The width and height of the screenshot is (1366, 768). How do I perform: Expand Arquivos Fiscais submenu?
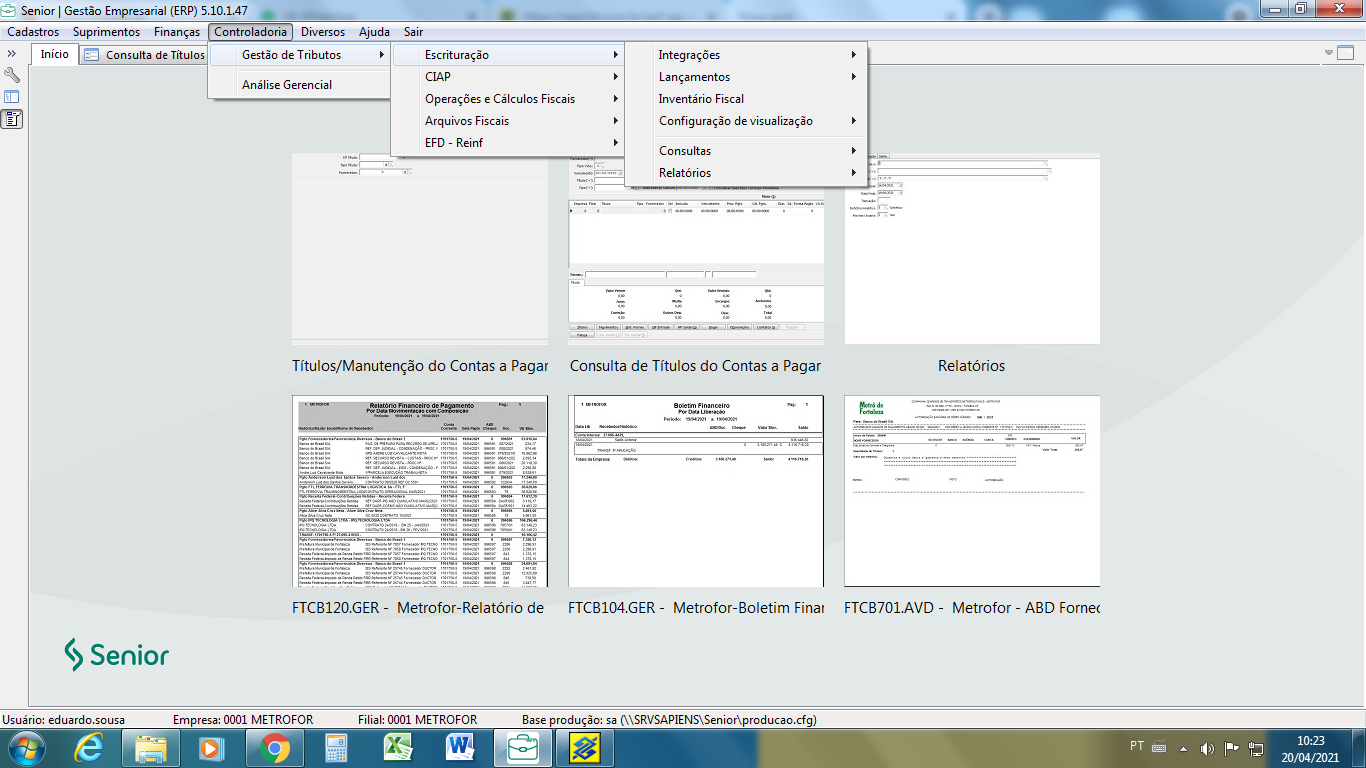508,121
